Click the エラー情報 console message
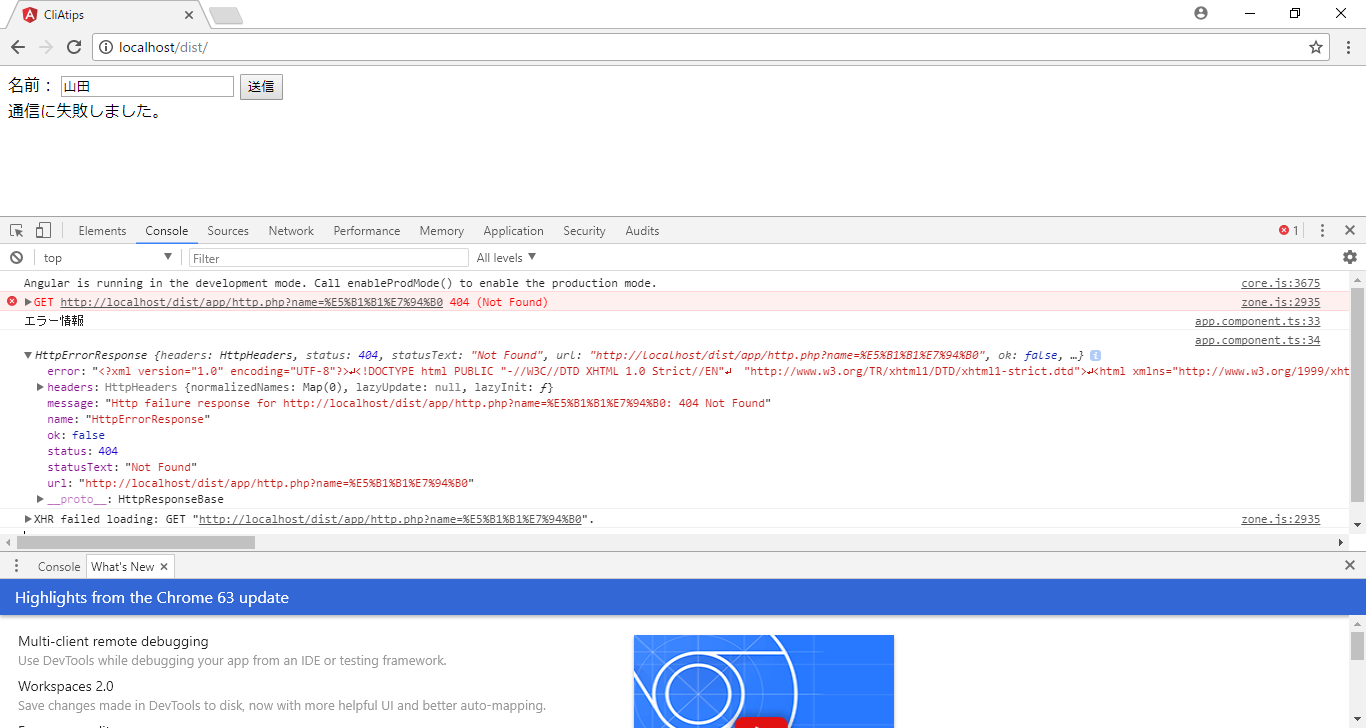1366x728 pixels. (54, 321)
